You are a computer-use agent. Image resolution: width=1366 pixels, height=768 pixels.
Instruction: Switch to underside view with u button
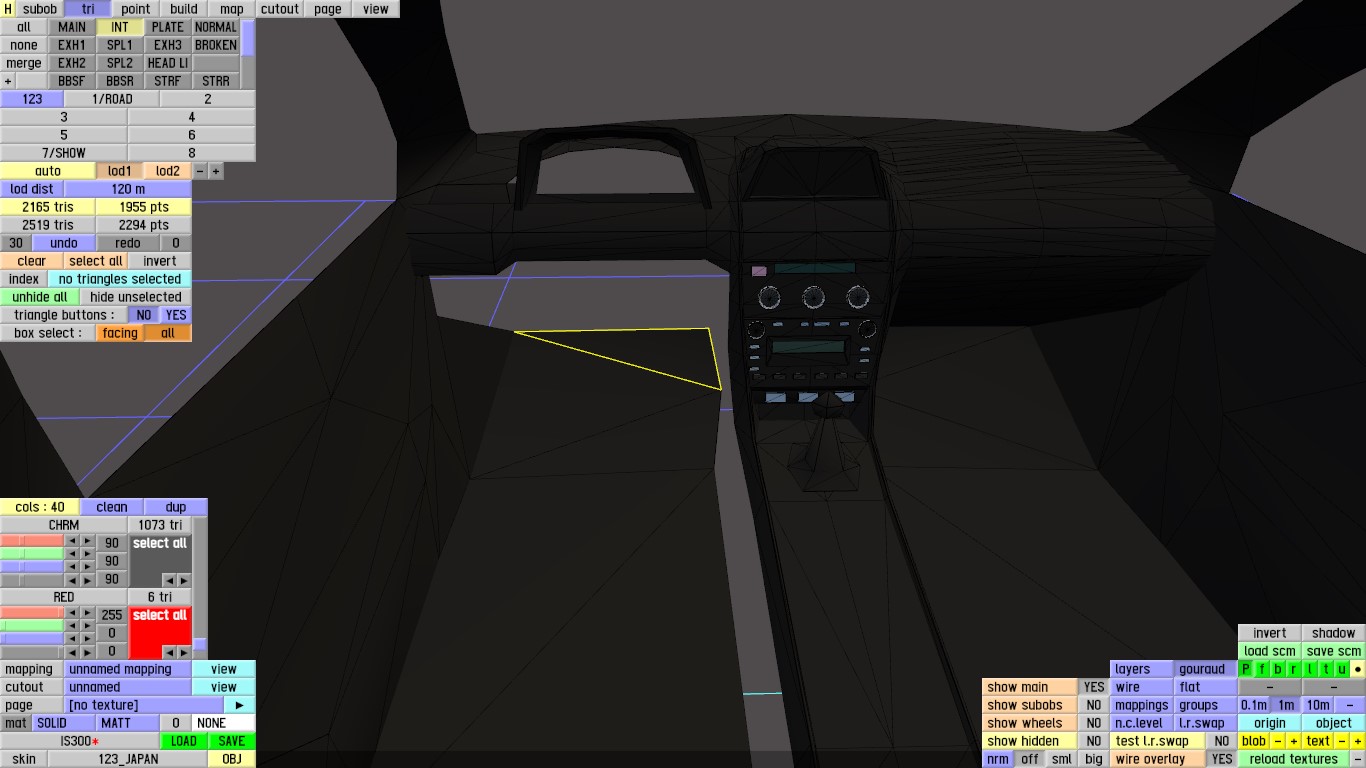[1342, 669]
